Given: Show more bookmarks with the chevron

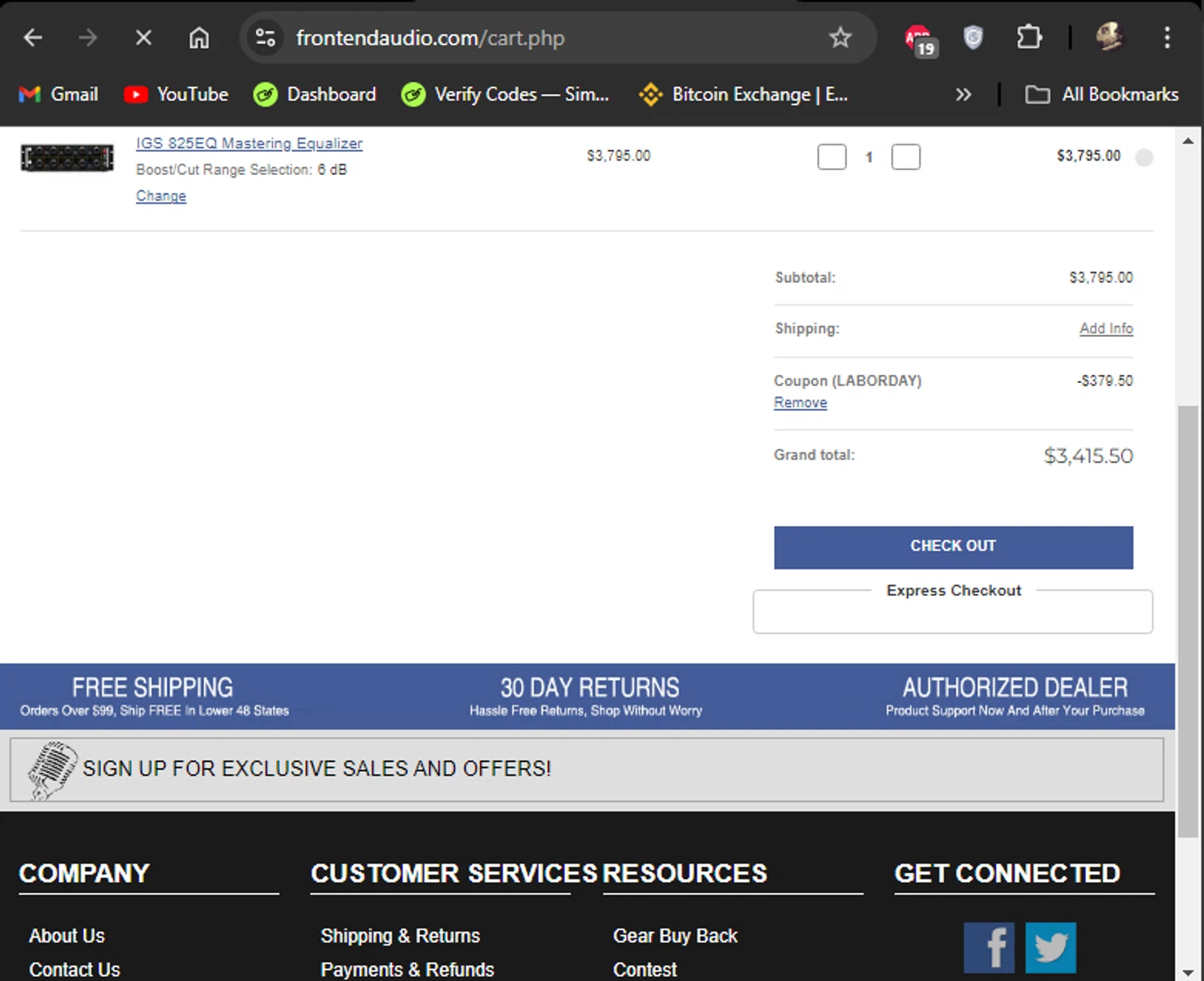Looking at the screenshot, I should pyautogui.click(x=963, y=95).
